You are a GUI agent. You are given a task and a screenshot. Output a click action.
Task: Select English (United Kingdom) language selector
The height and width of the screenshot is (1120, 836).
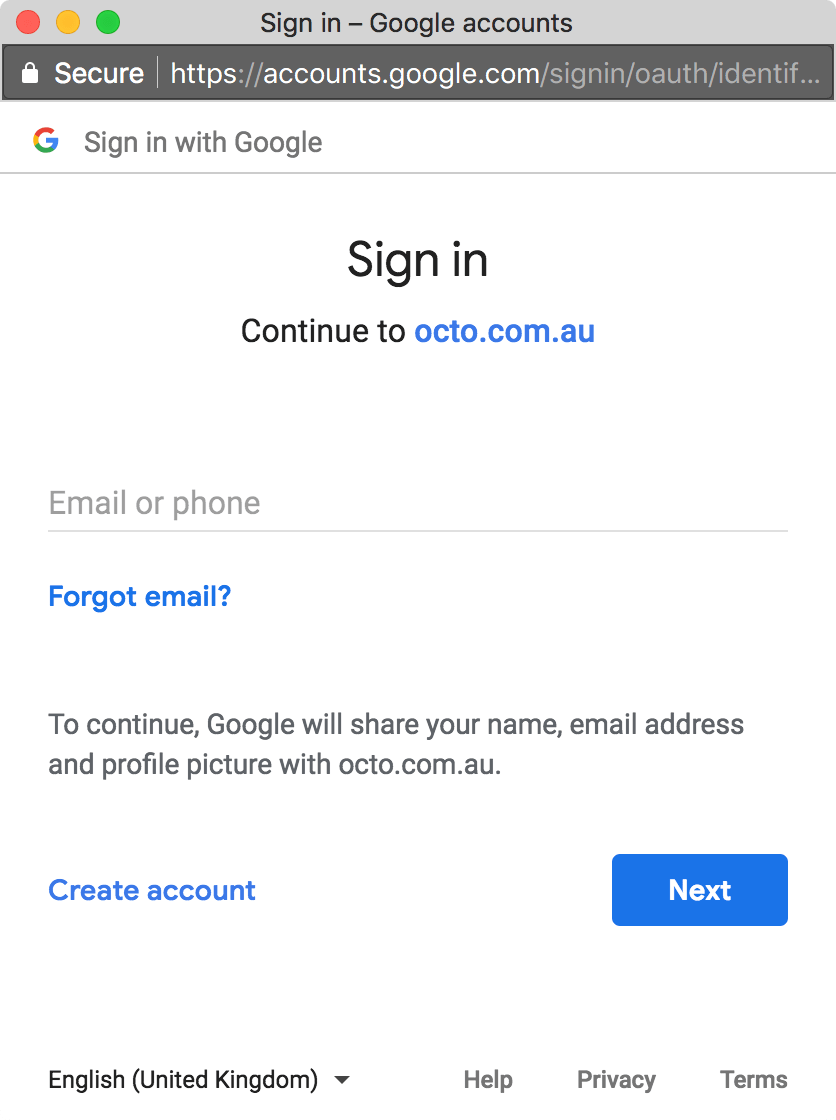tap(183, 1080)
